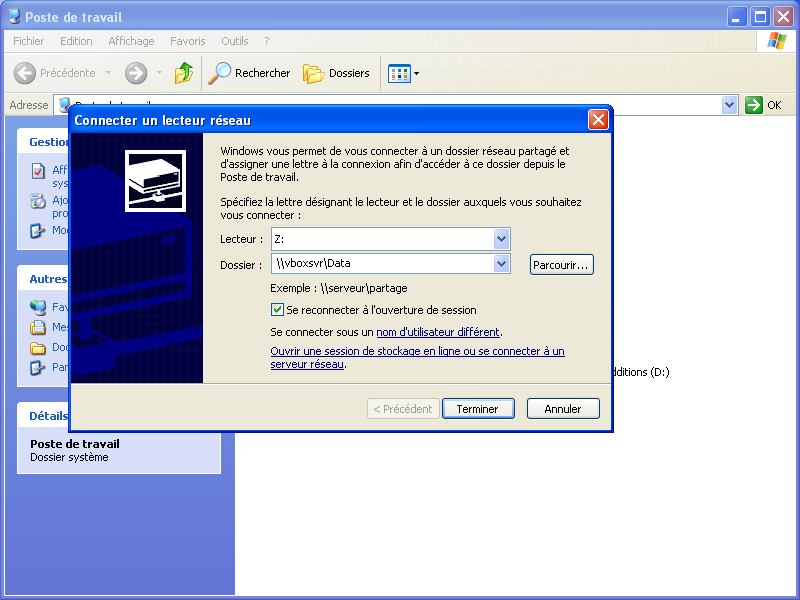Click the network drive illustration icon

pos(153,180)
